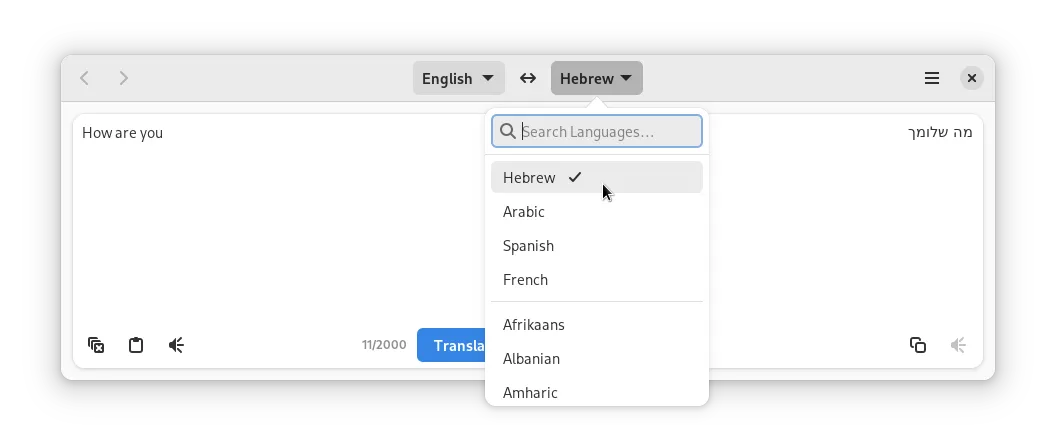Click the paste from clipboard icon
Image resolution: width=1056 pixels, height=447 pixels.
(x=136, y=345)
